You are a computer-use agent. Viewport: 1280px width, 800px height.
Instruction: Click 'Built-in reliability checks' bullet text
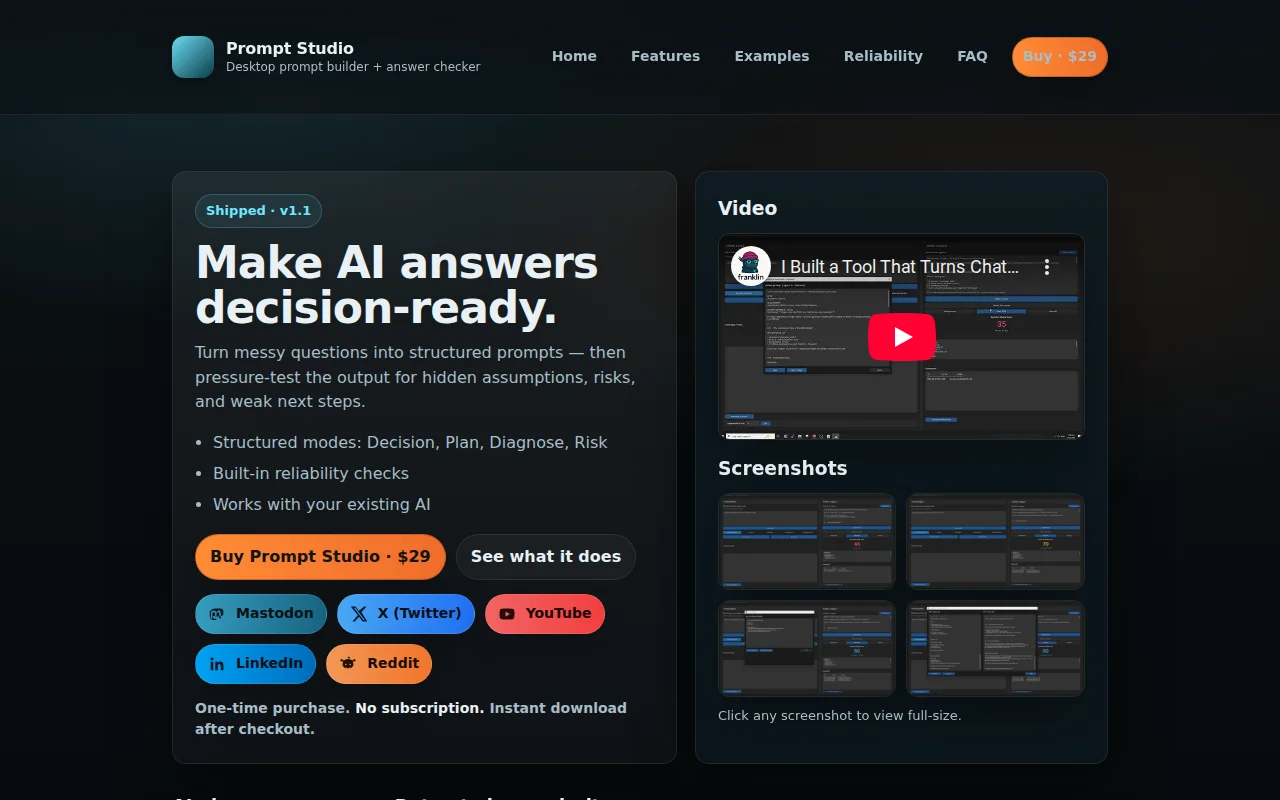coord(311,473)
